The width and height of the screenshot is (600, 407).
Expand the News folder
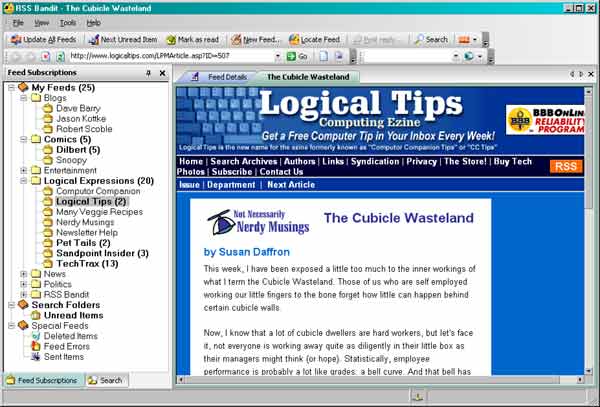pyautogui.click(x=24, y=274)
